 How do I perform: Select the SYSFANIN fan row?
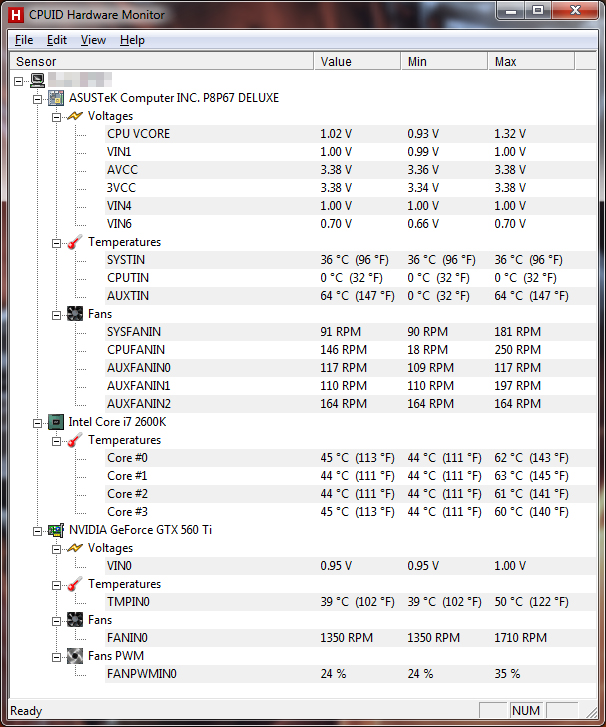pyautogui.click(x=351, y=332)
